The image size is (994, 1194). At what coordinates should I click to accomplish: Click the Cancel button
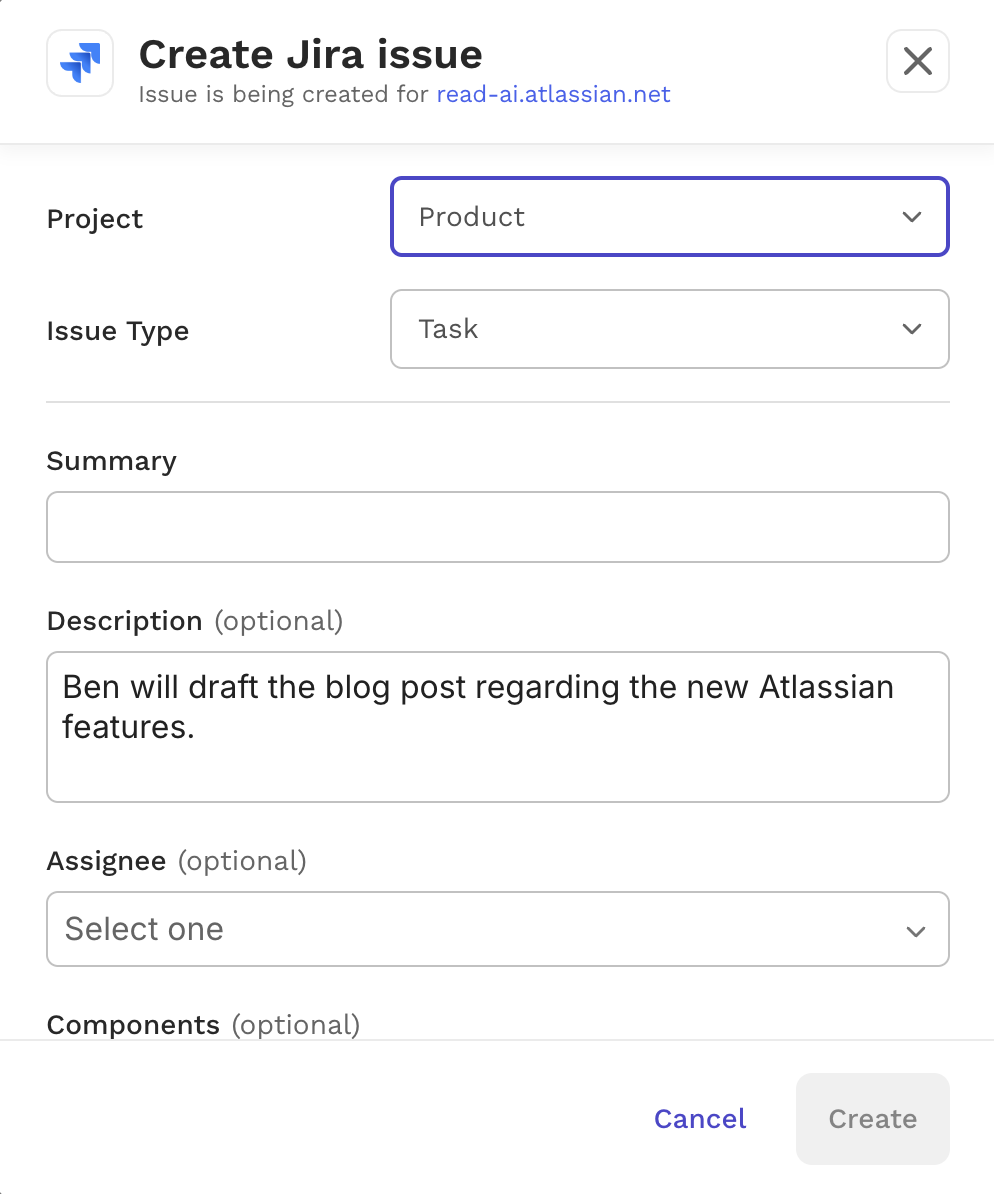[x=700, y=1119]
